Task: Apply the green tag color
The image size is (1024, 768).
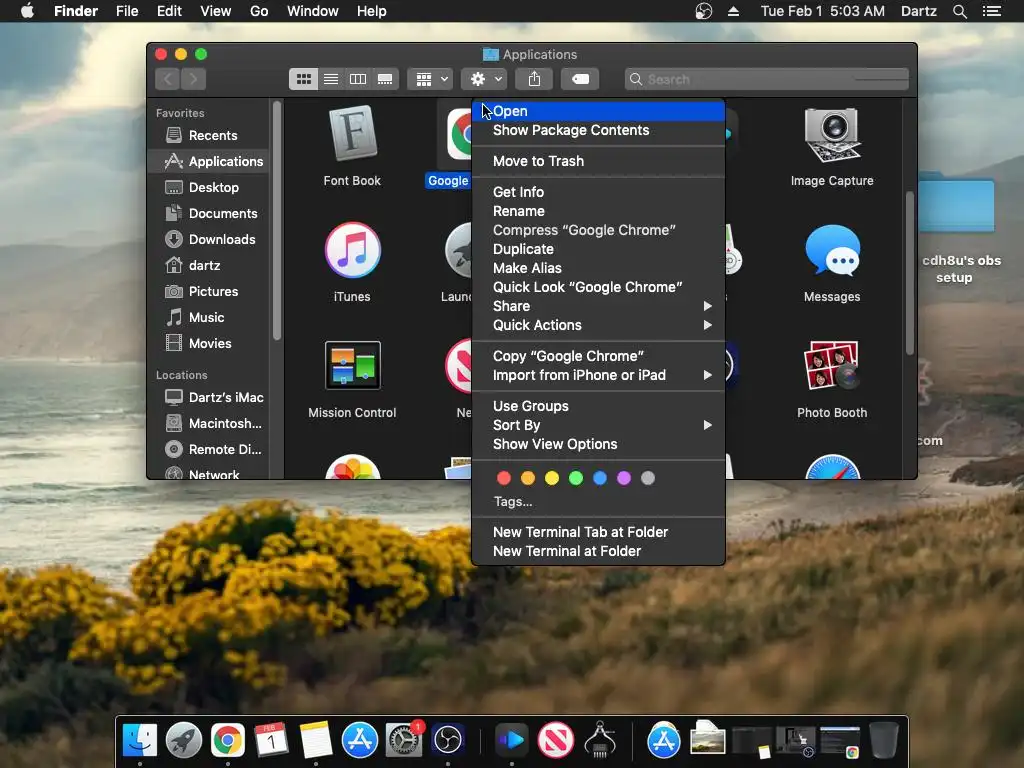Action: pyautogui.click(x=576, y=478)
